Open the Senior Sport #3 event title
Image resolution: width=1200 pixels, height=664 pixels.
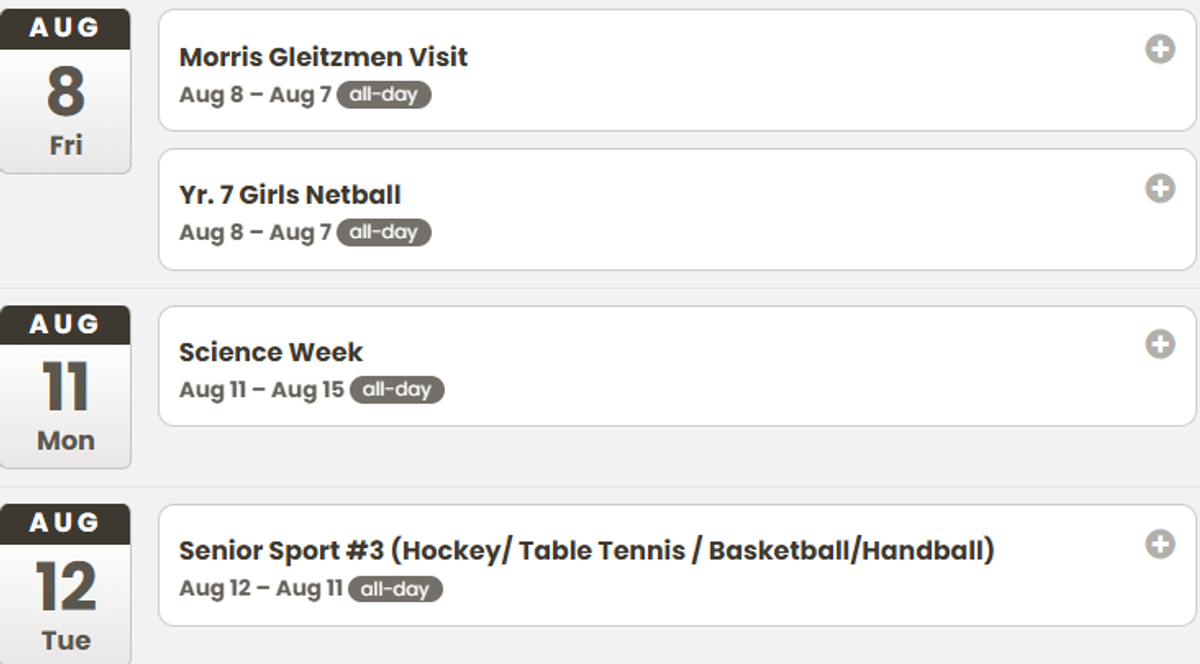pos(587,551)
